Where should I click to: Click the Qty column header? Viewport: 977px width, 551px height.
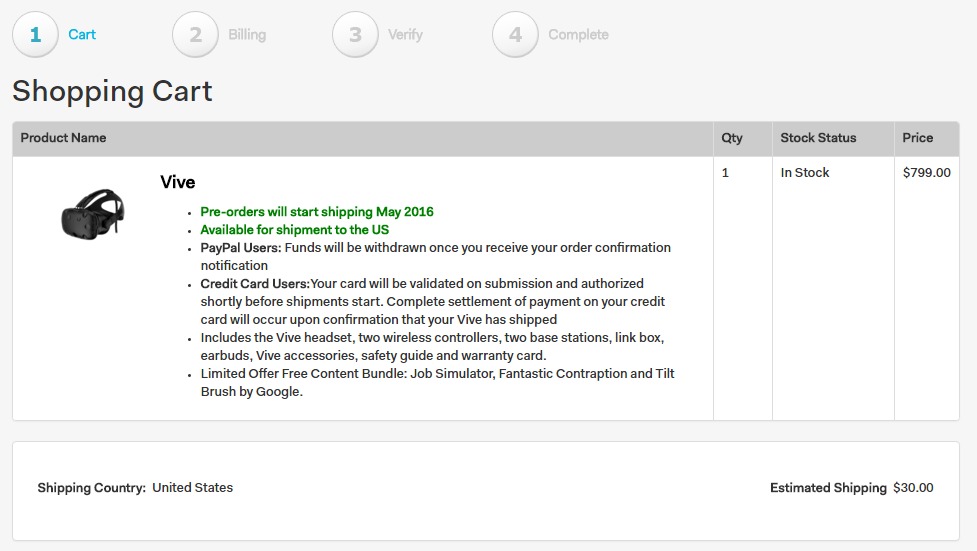732,138
